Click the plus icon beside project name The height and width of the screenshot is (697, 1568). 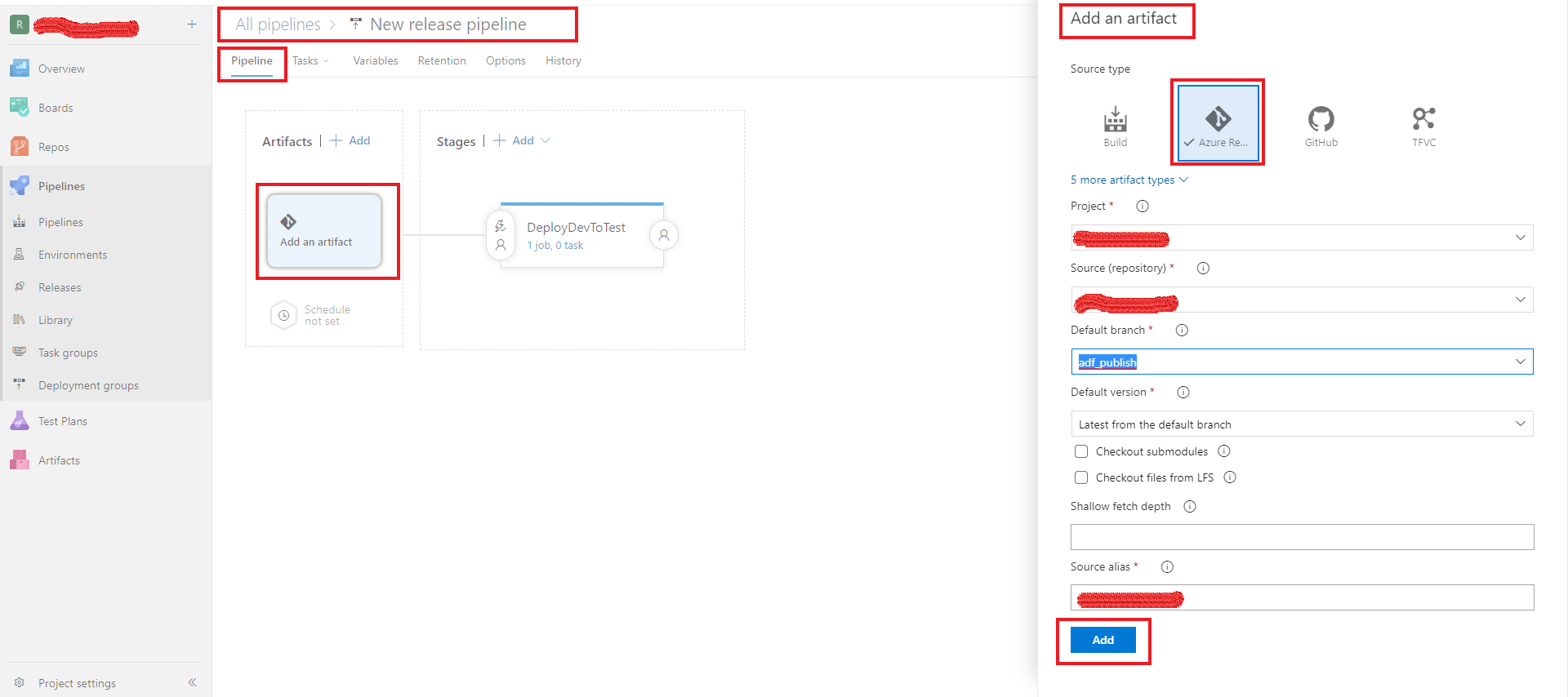(x=192, y=24)
